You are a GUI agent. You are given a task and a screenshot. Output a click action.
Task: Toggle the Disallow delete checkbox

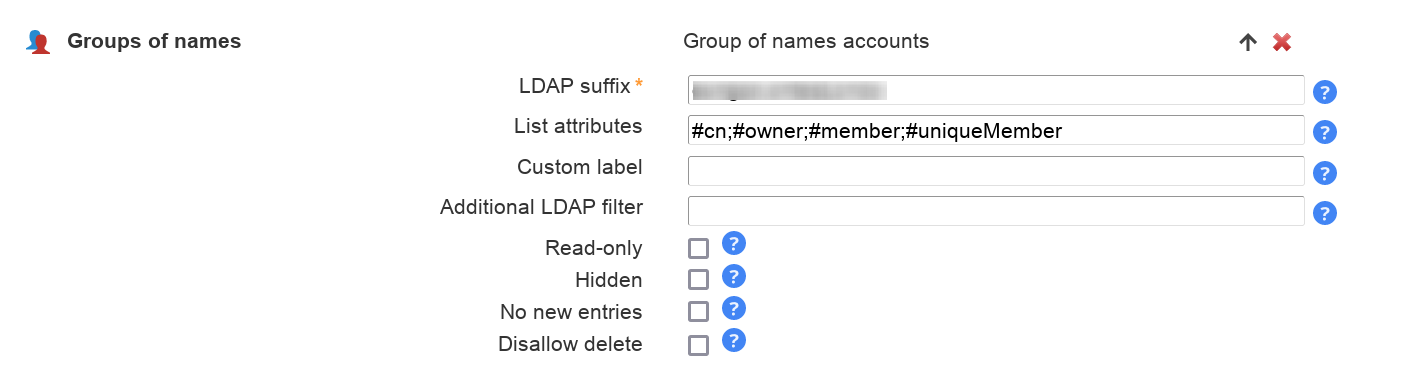point(698,345)
